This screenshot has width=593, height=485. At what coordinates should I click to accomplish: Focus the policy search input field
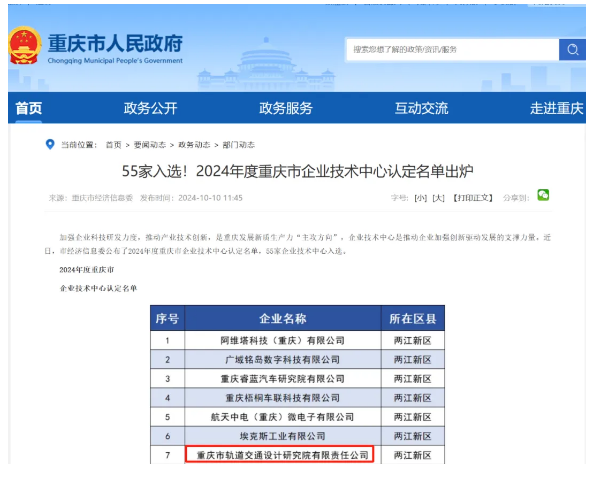(453, 50)
